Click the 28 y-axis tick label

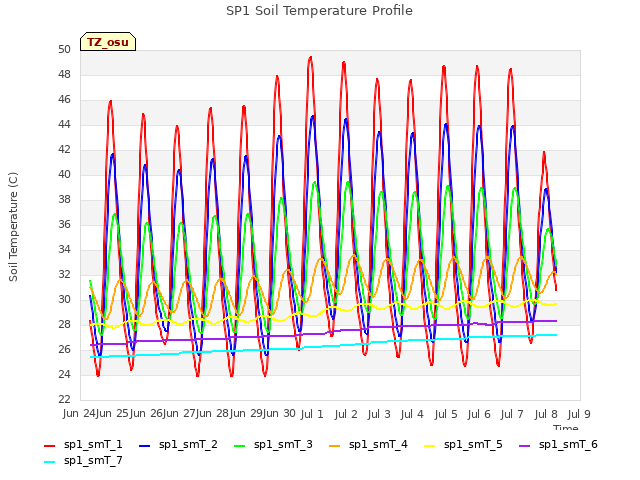(x=64, y=324)
